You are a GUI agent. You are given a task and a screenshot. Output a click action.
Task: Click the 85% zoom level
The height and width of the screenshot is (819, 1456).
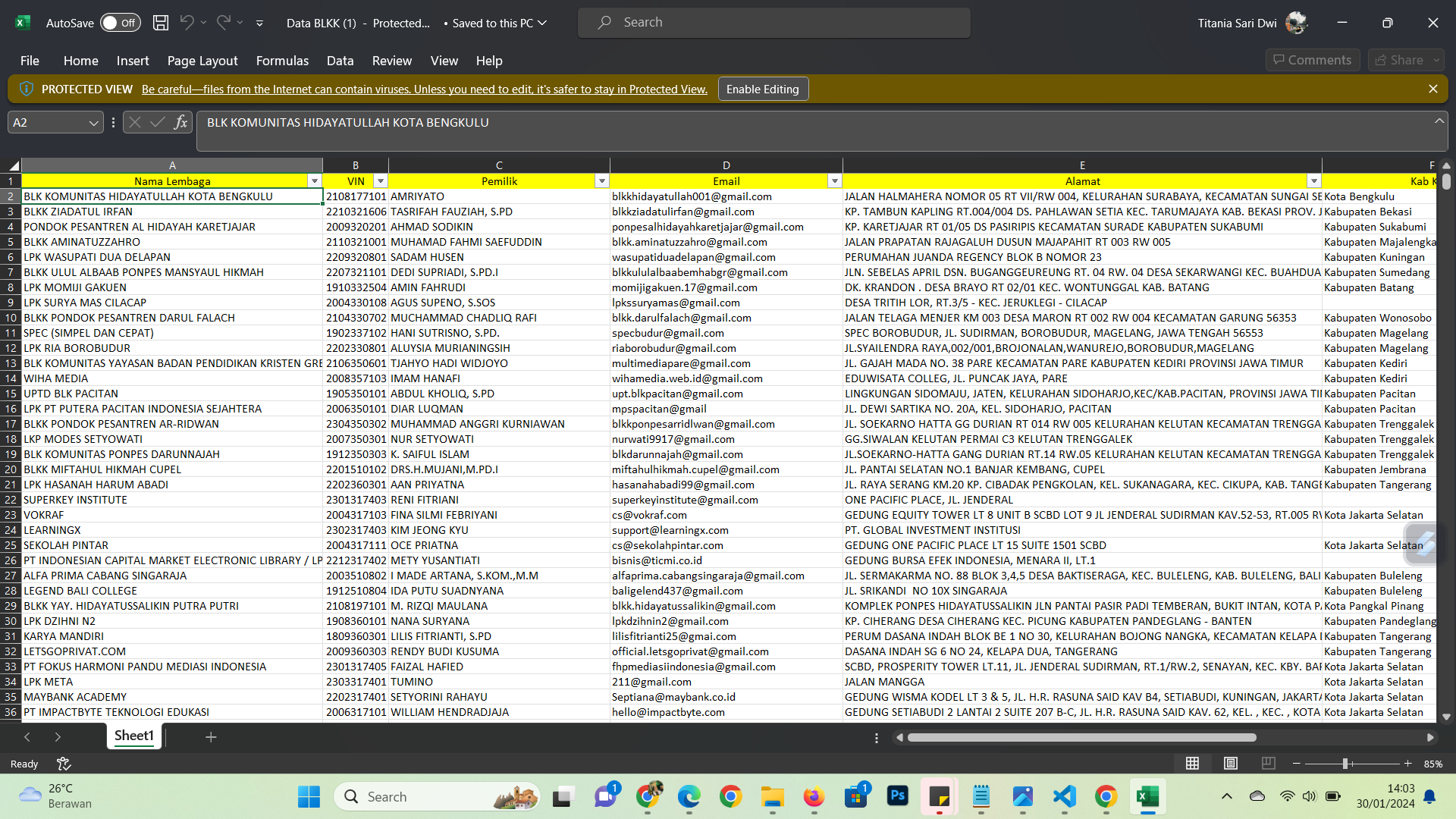tap(1432, 764)
